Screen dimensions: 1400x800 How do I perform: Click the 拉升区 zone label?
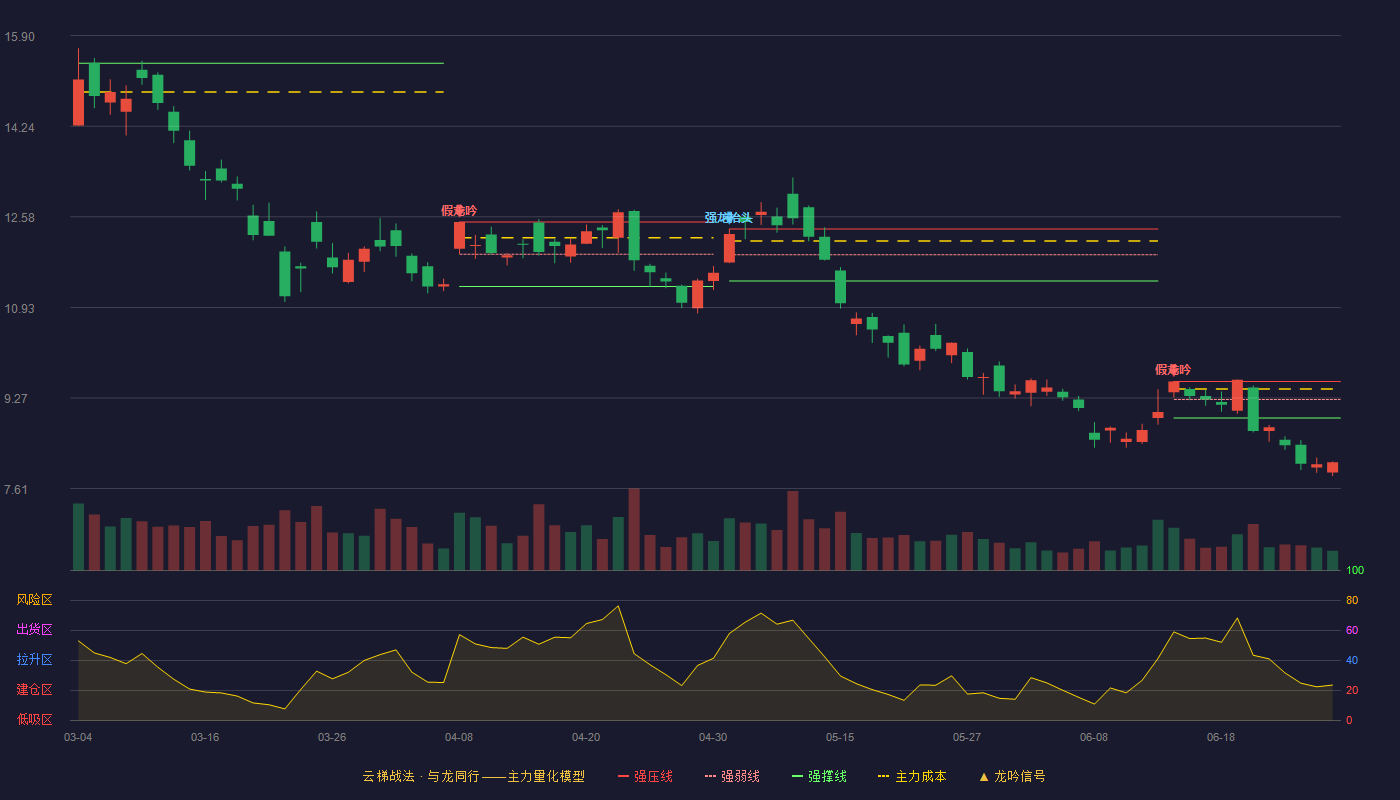pyautogui.click(x=34, y=660)
